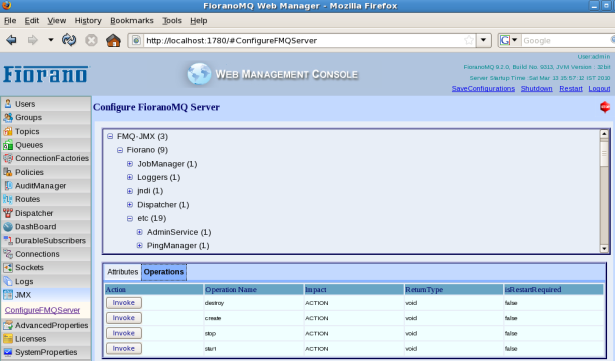The image size is (615, 361).
Task: Click the red stop-sign icon
Action: (605, 107)
